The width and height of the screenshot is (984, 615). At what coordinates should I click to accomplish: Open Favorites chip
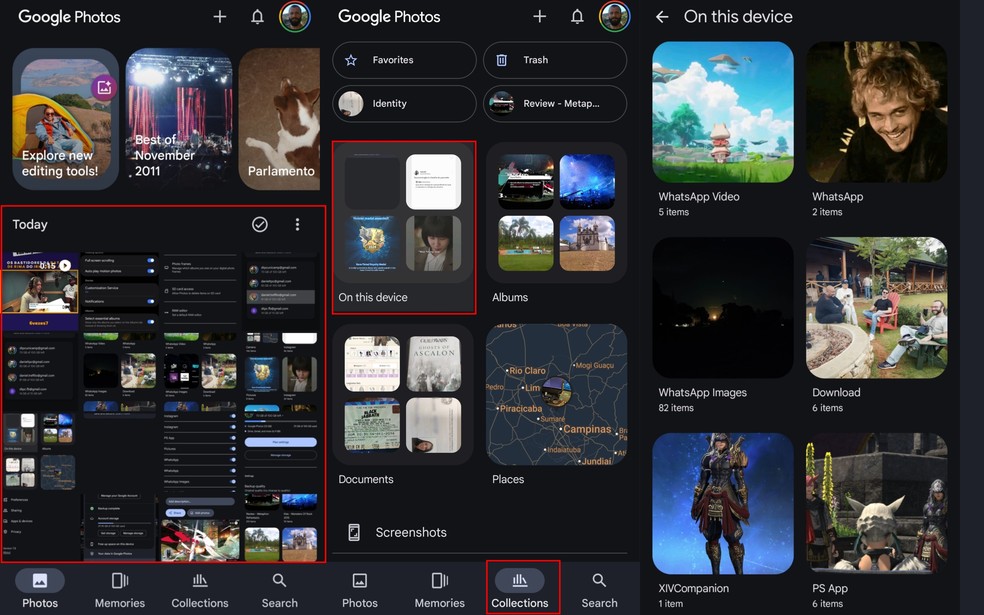[404, 60]
